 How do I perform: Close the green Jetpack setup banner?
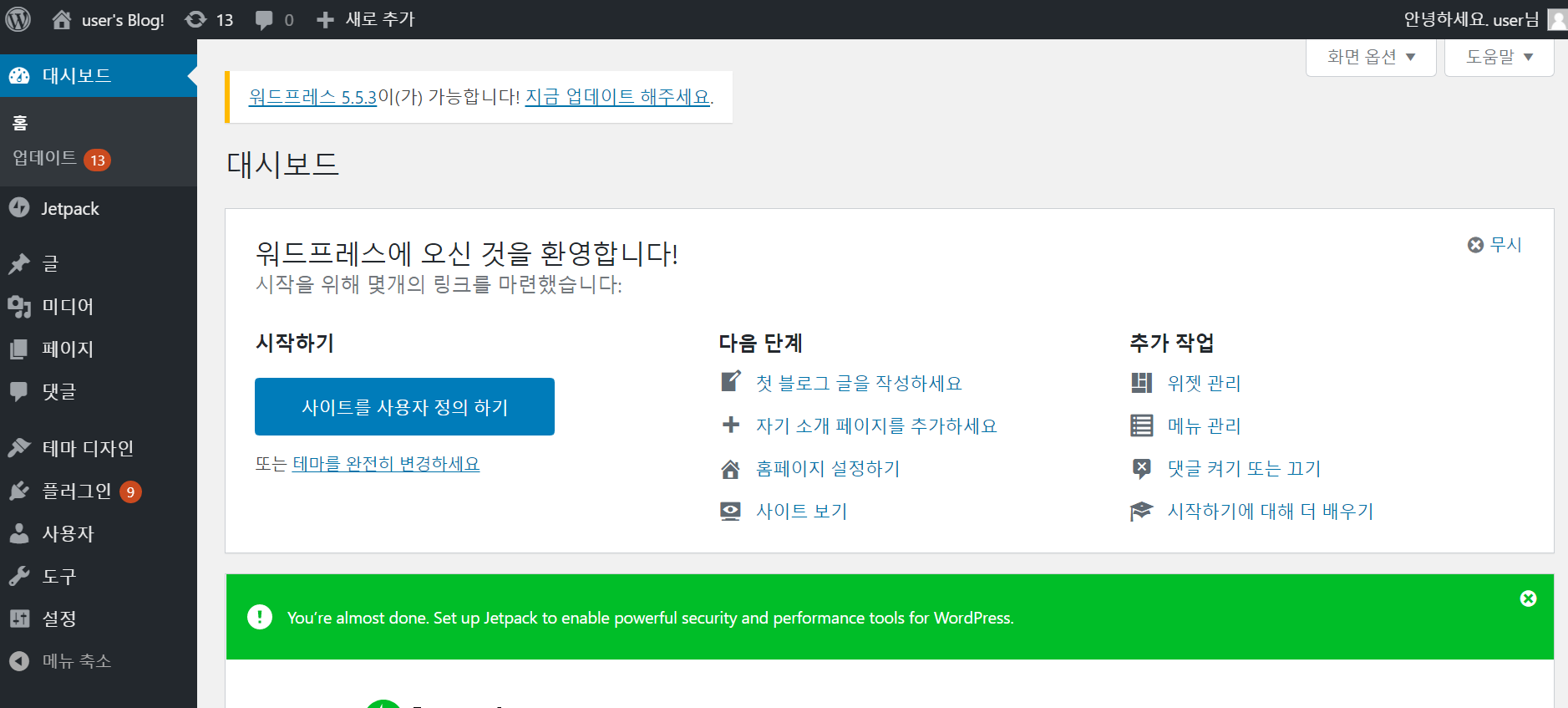(x=1528, y=598)
